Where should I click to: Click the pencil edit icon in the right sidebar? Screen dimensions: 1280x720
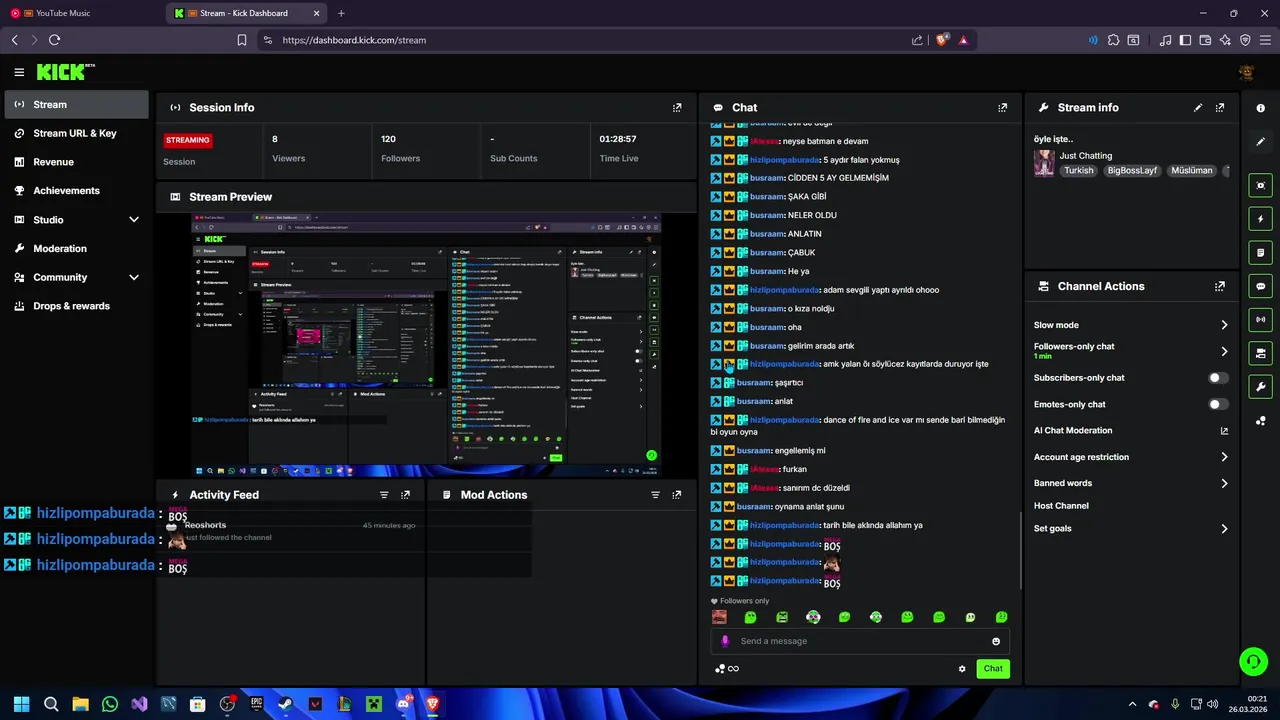coord(1260,142)
